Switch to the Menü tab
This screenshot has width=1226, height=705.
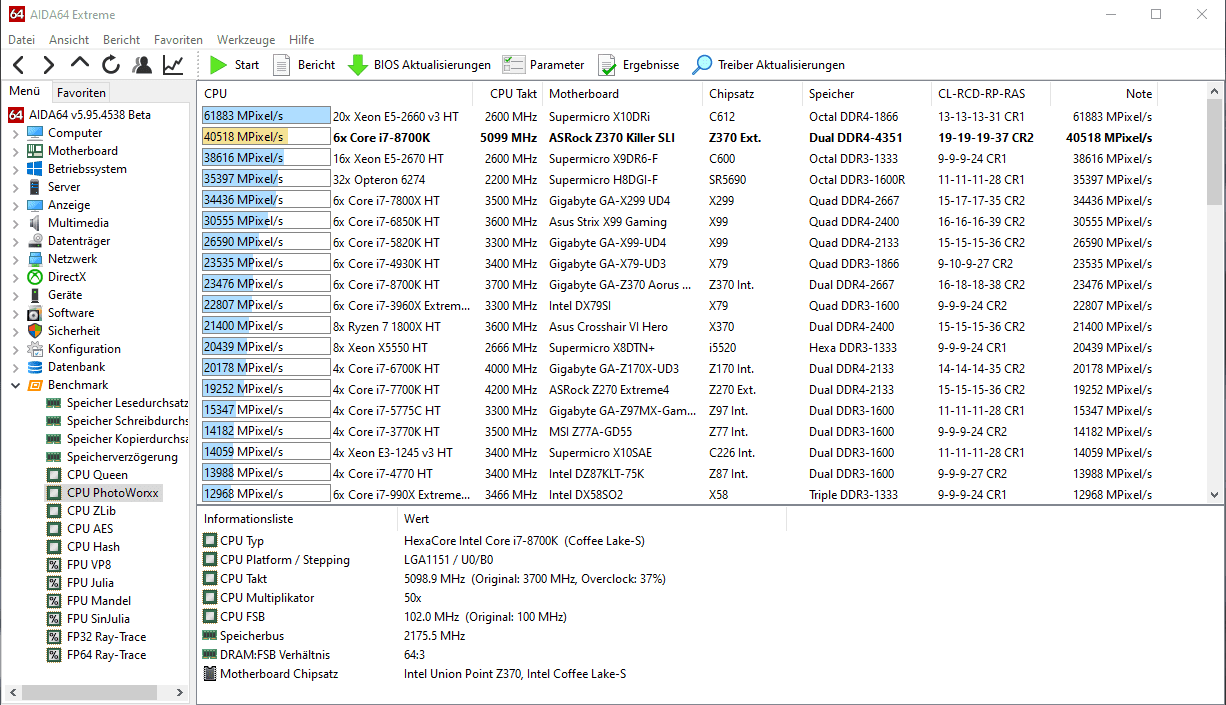(25, 92)
